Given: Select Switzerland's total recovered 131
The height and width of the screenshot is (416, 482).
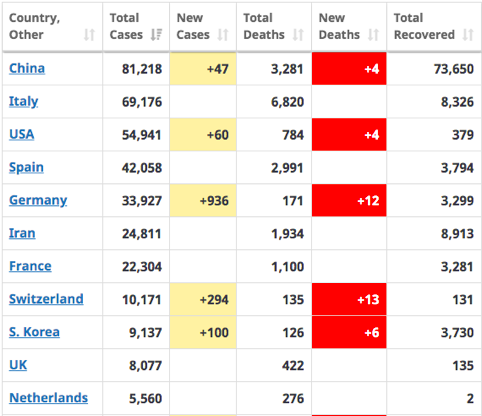Looking at the screenshot, I should (463, 300).
